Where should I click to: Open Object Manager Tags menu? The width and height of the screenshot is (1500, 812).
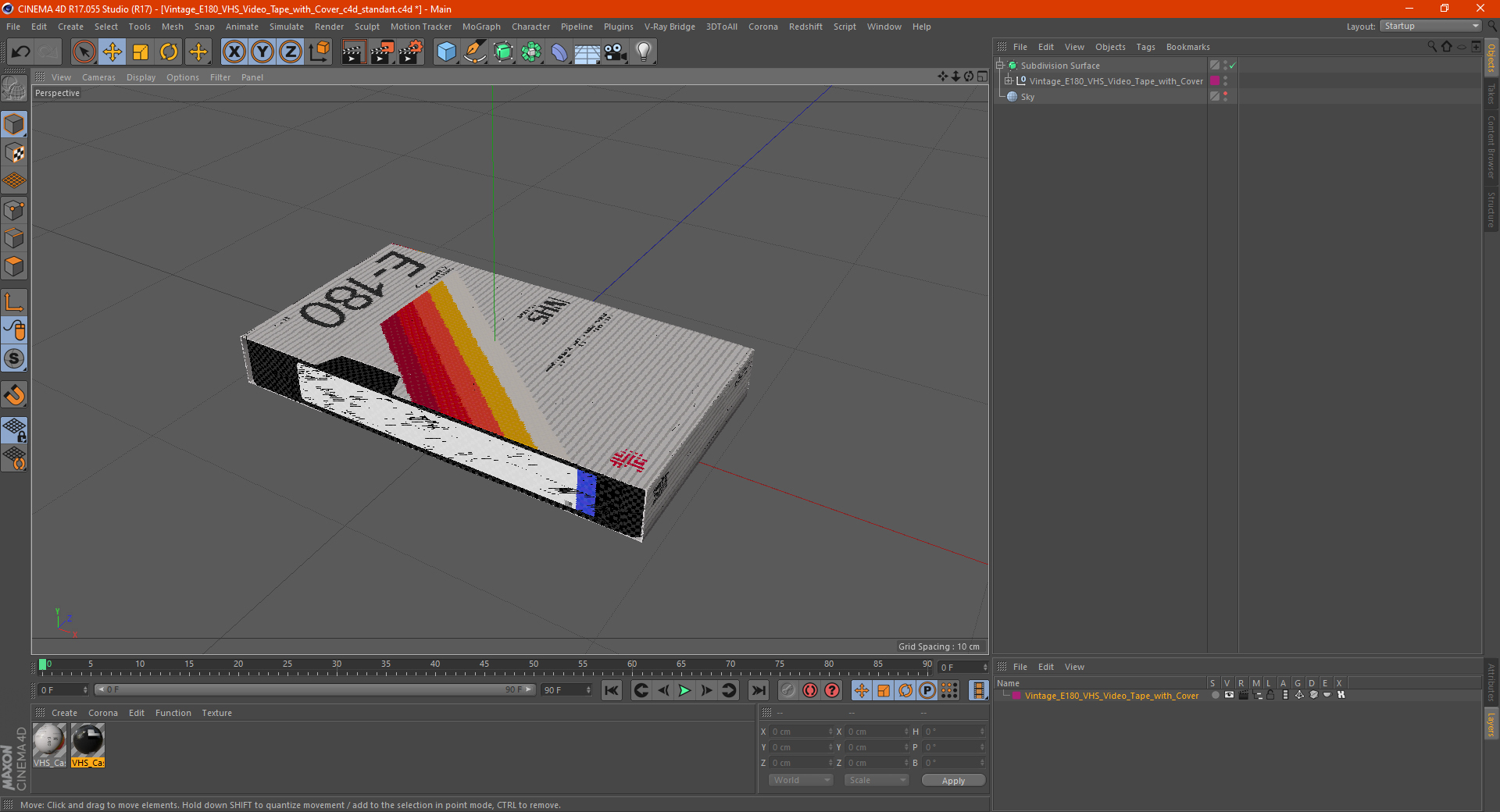pyautogui.click(x=1145, y=47)
